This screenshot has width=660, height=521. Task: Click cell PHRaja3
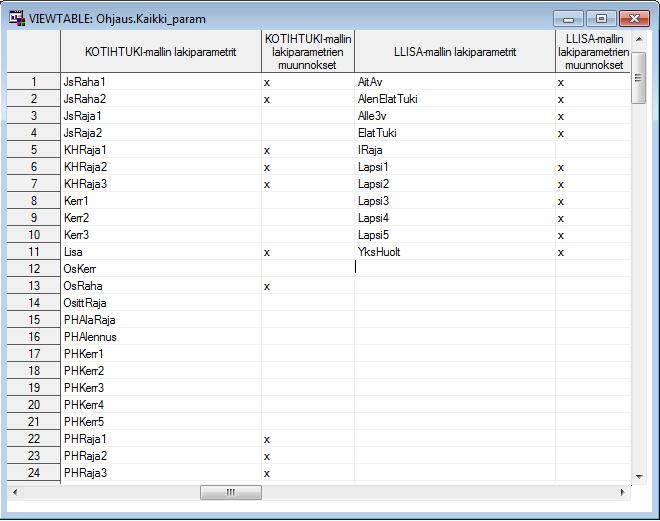pos(161,473)
